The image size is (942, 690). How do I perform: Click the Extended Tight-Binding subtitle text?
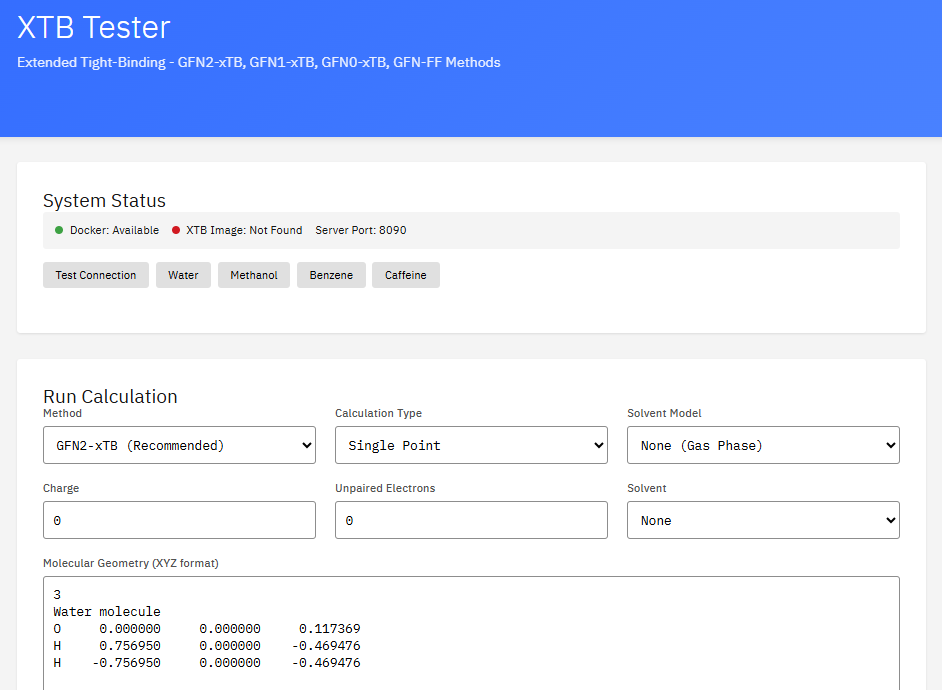click(259, 62)
